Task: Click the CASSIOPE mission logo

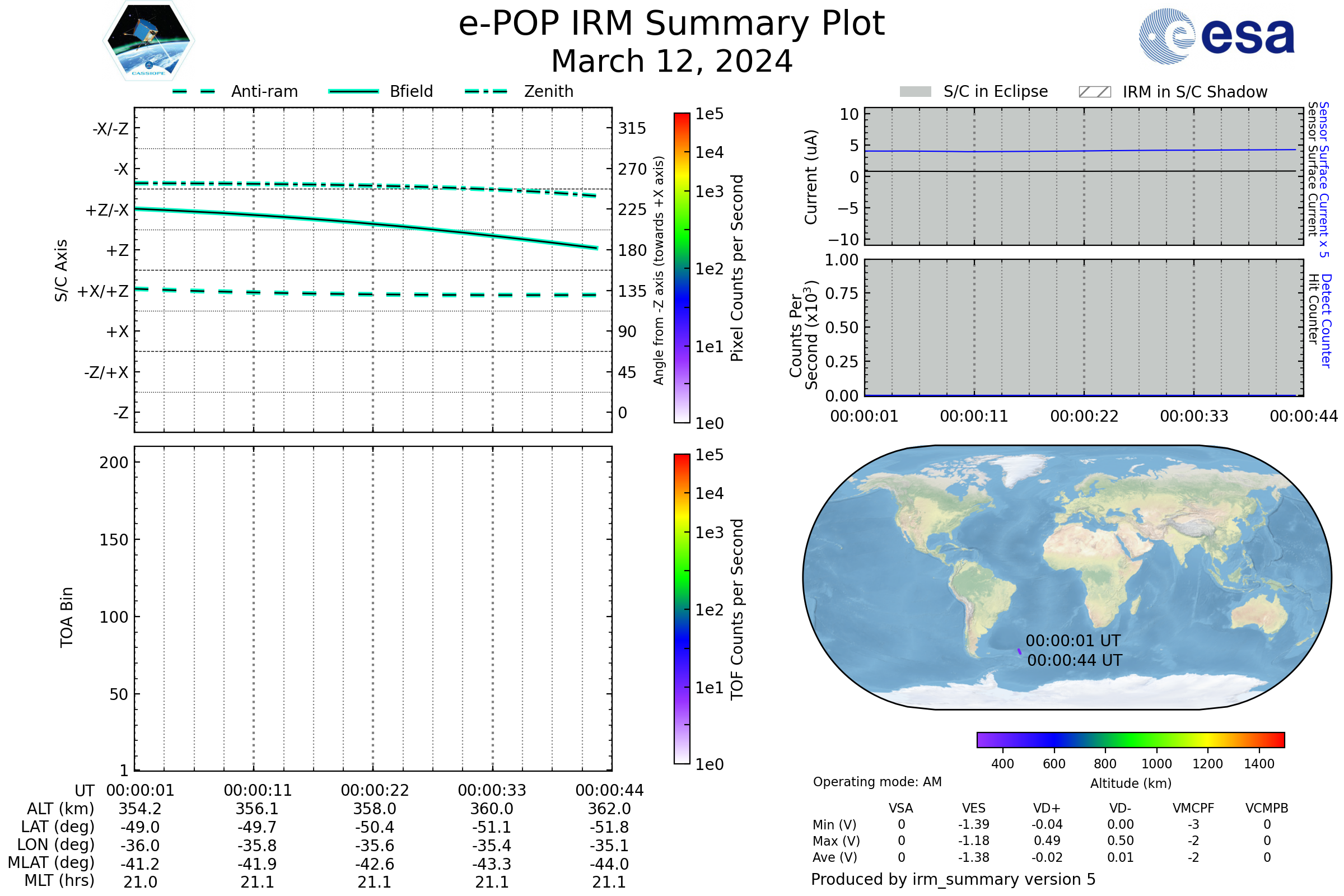Action: 148,41
